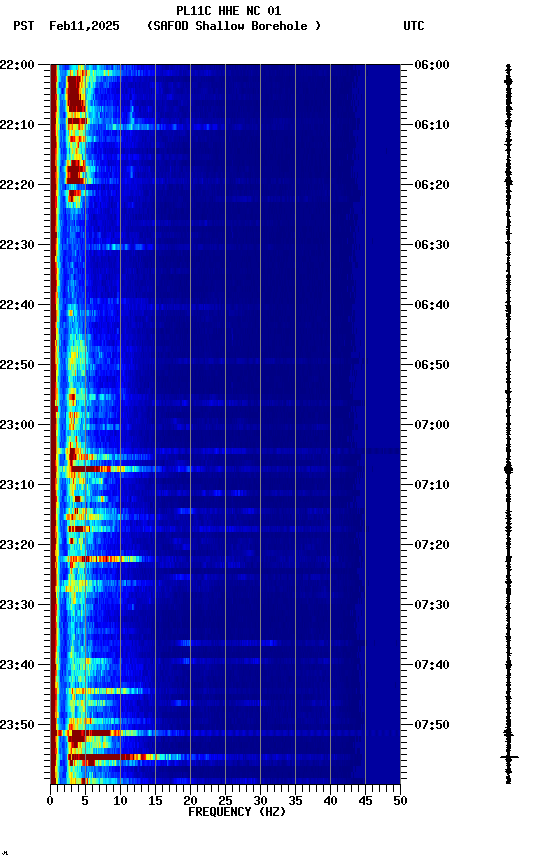Click the largest waveform spike in the seismogram trace
This screenshot has width=552, height=864.
[x=509, y=758]
